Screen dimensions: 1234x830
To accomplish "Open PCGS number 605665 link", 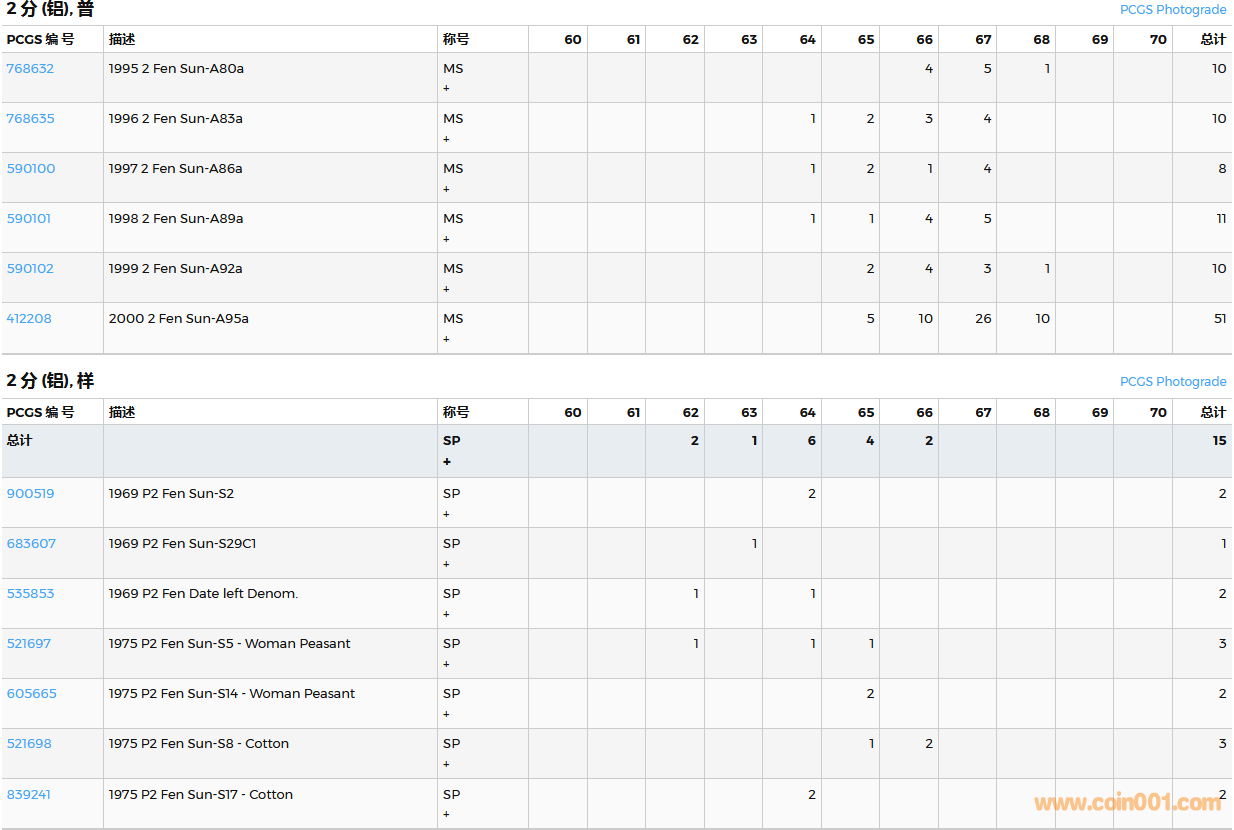I will 30,694.
